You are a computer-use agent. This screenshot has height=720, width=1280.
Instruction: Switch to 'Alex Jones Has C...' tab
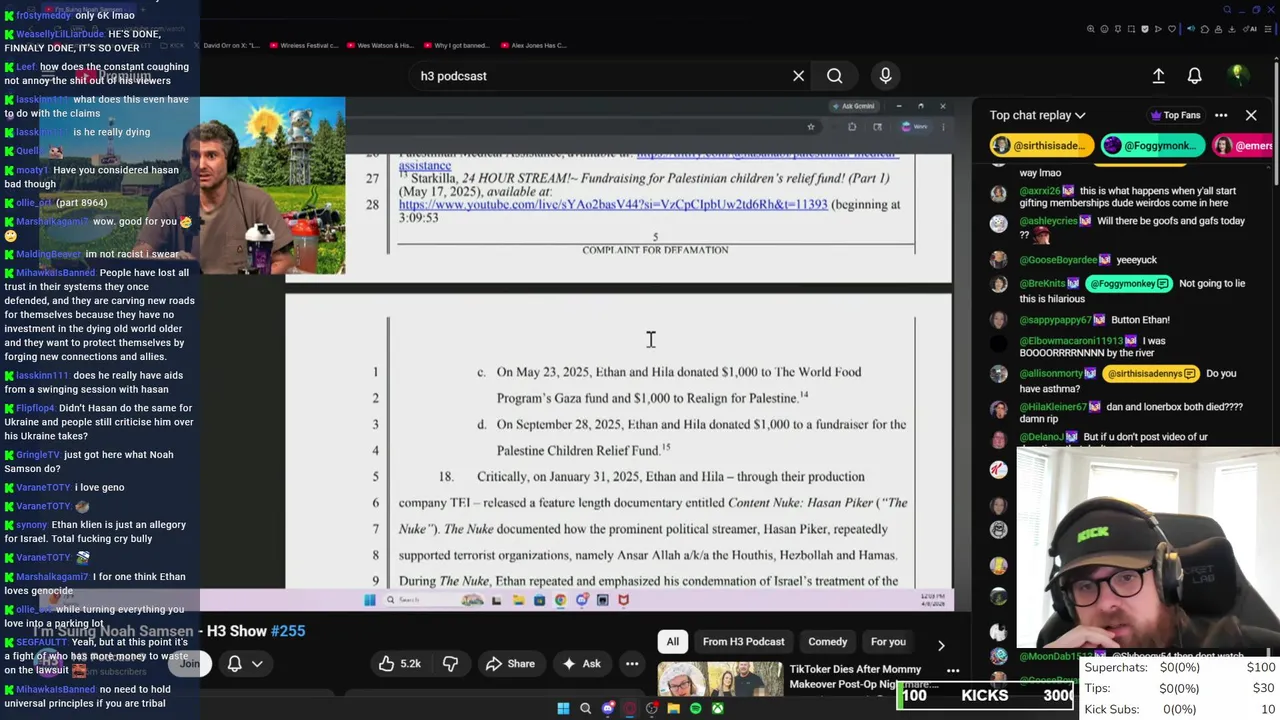533,45
